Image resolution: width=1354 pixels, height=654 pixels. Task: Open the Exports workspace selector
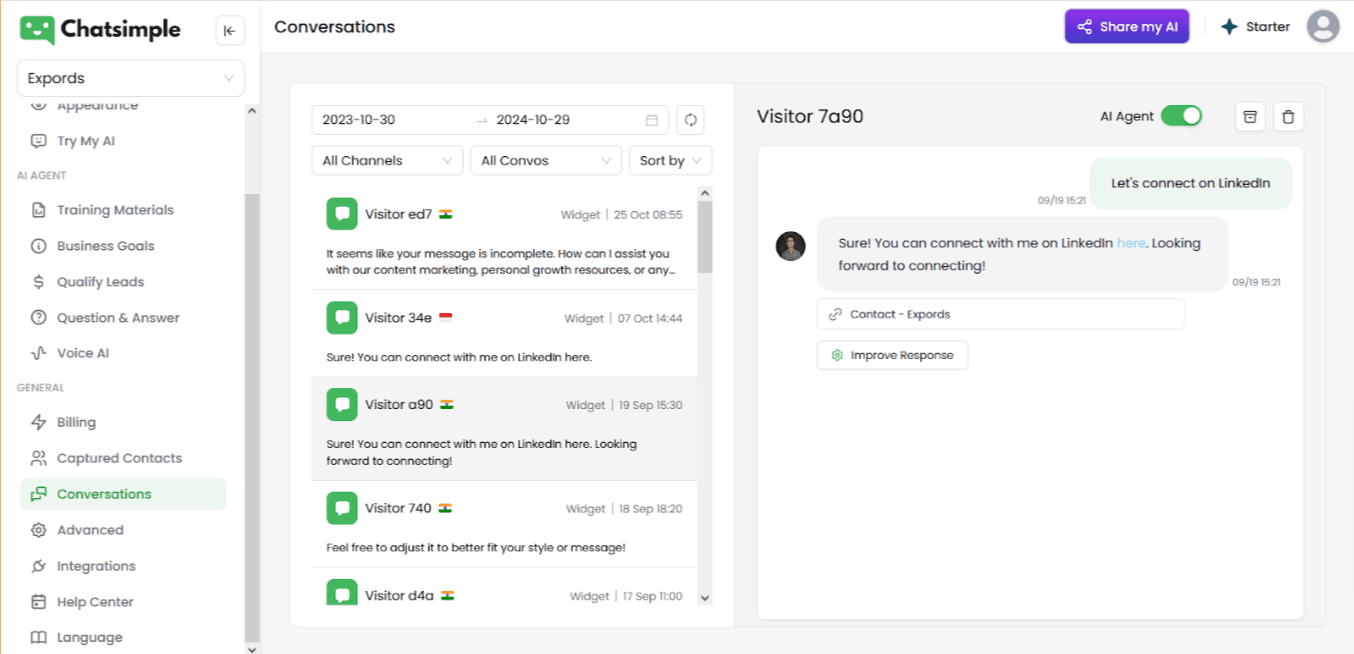pos(130,78)
